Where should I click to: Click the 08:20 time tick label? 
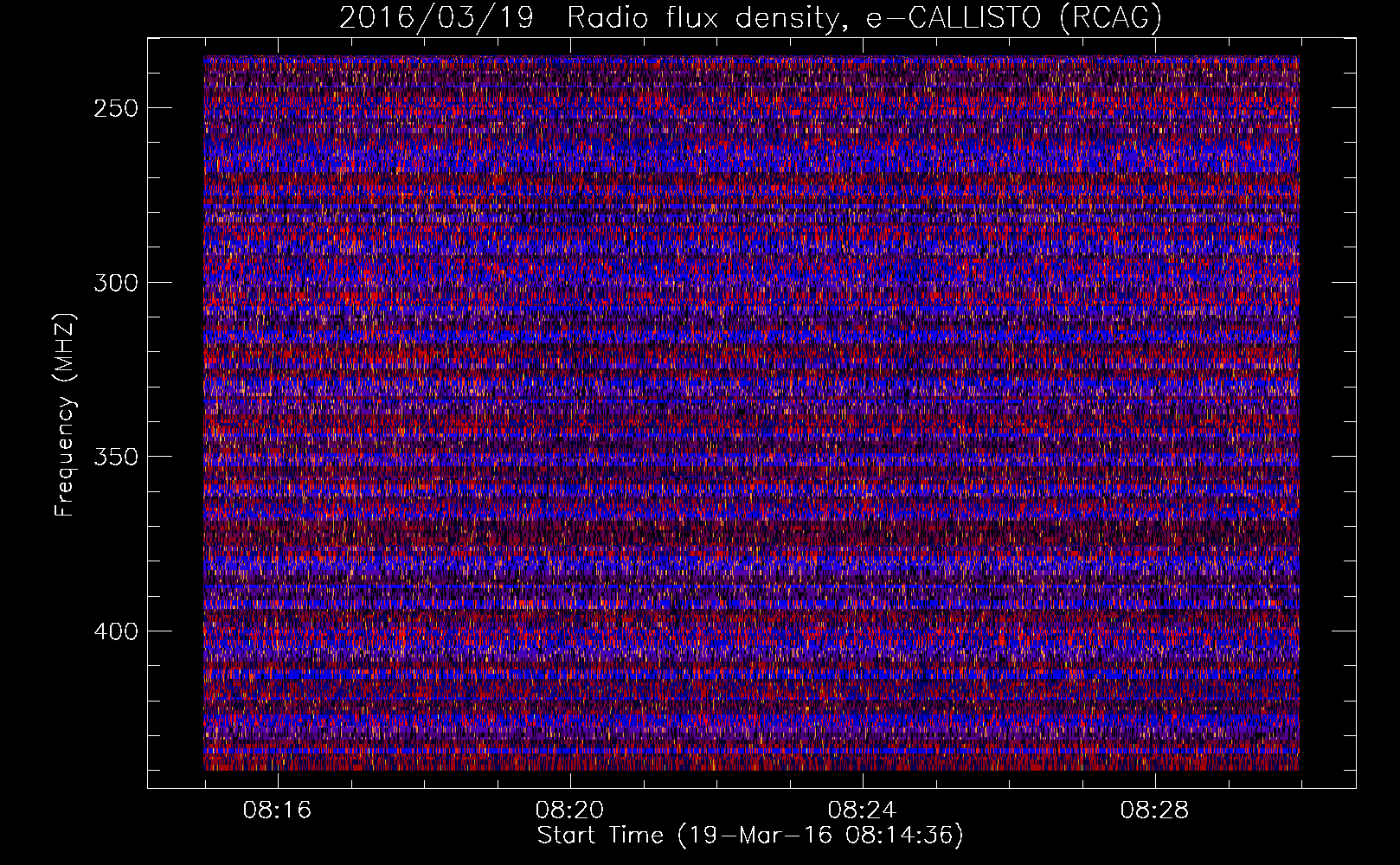[x=569, y=811]
